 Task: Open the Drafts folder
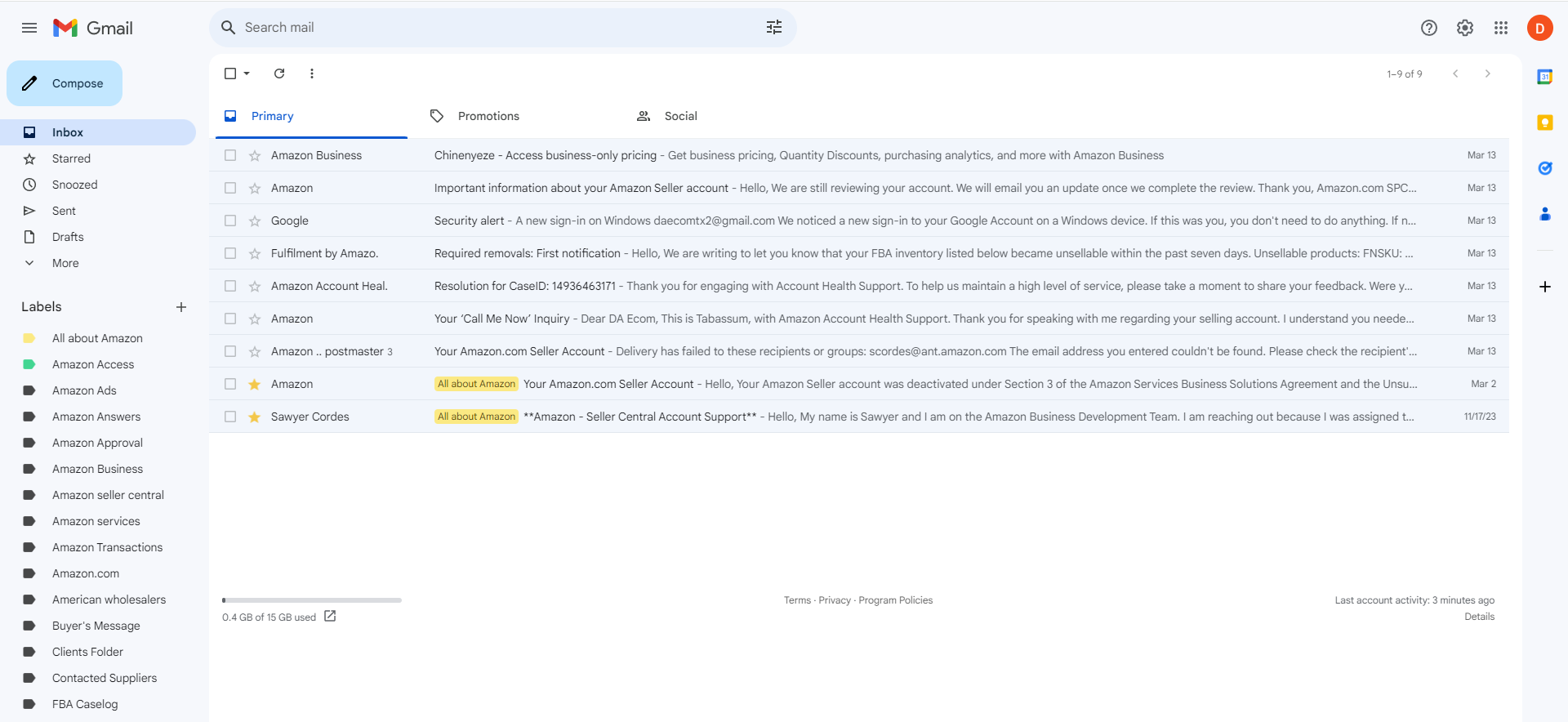tap(98, 237)
